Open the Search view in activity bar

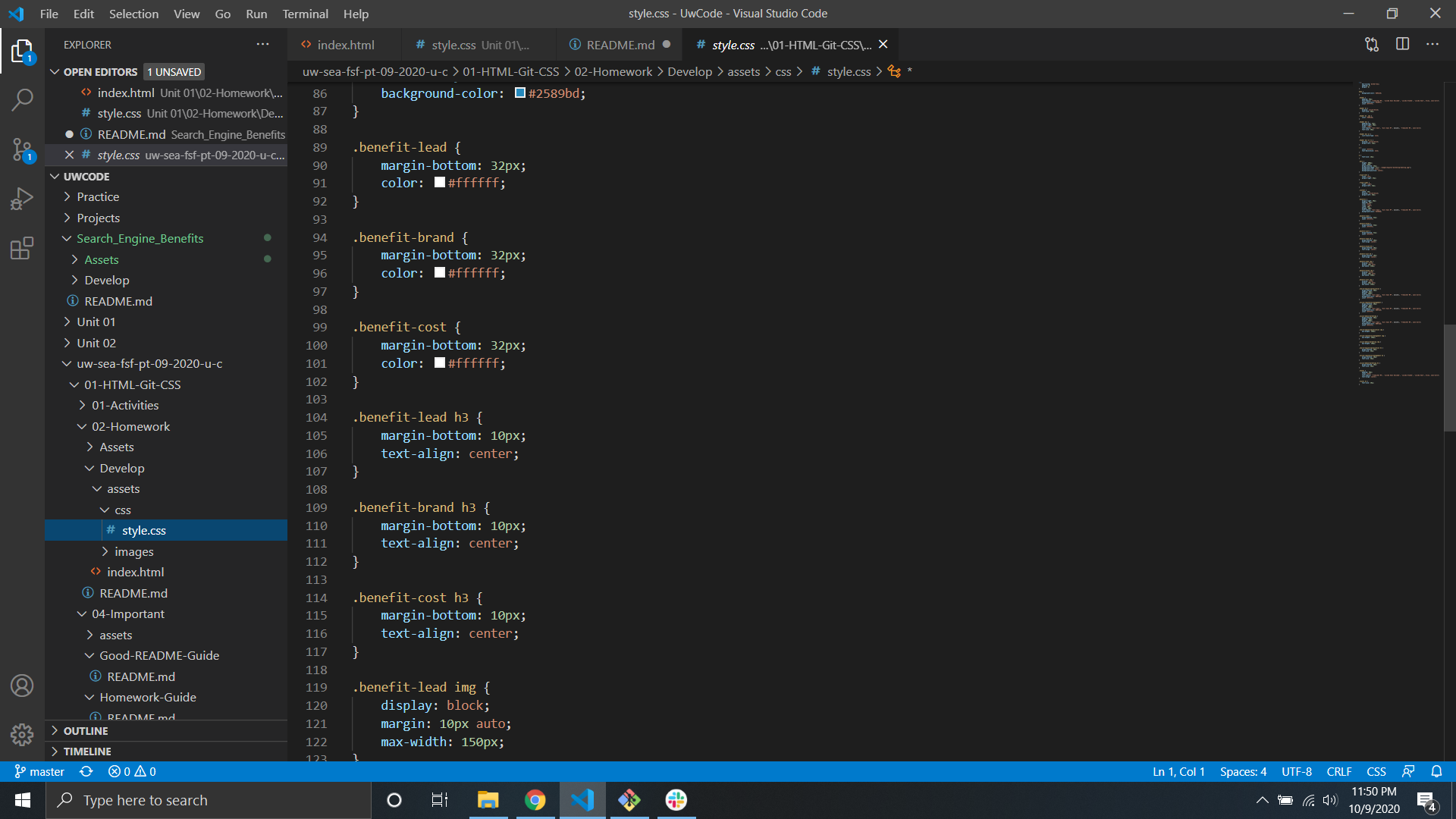[x=23, y=99]
